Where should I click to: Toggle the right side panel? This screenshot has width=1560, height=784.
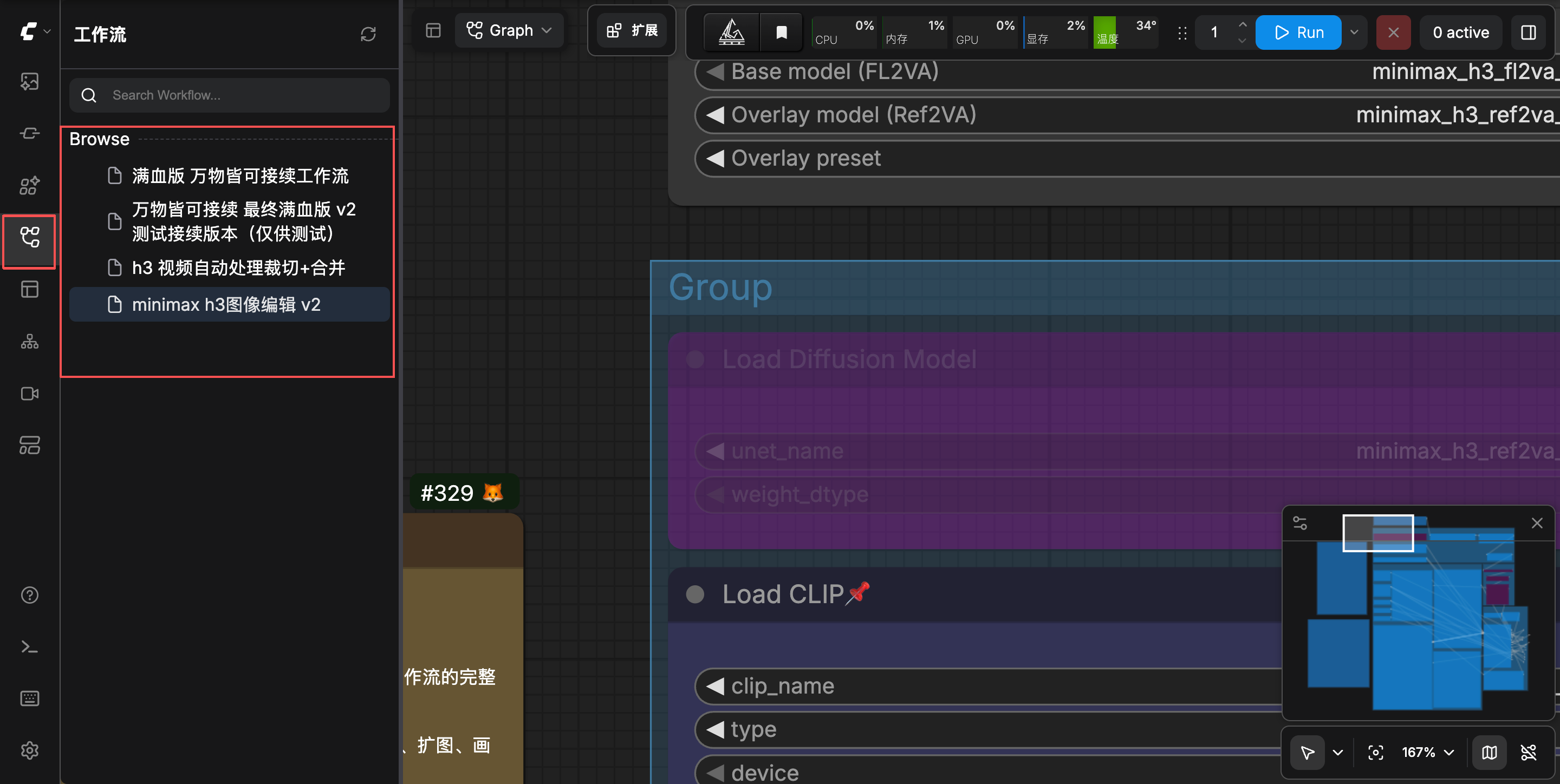[x=1528, y=32]
